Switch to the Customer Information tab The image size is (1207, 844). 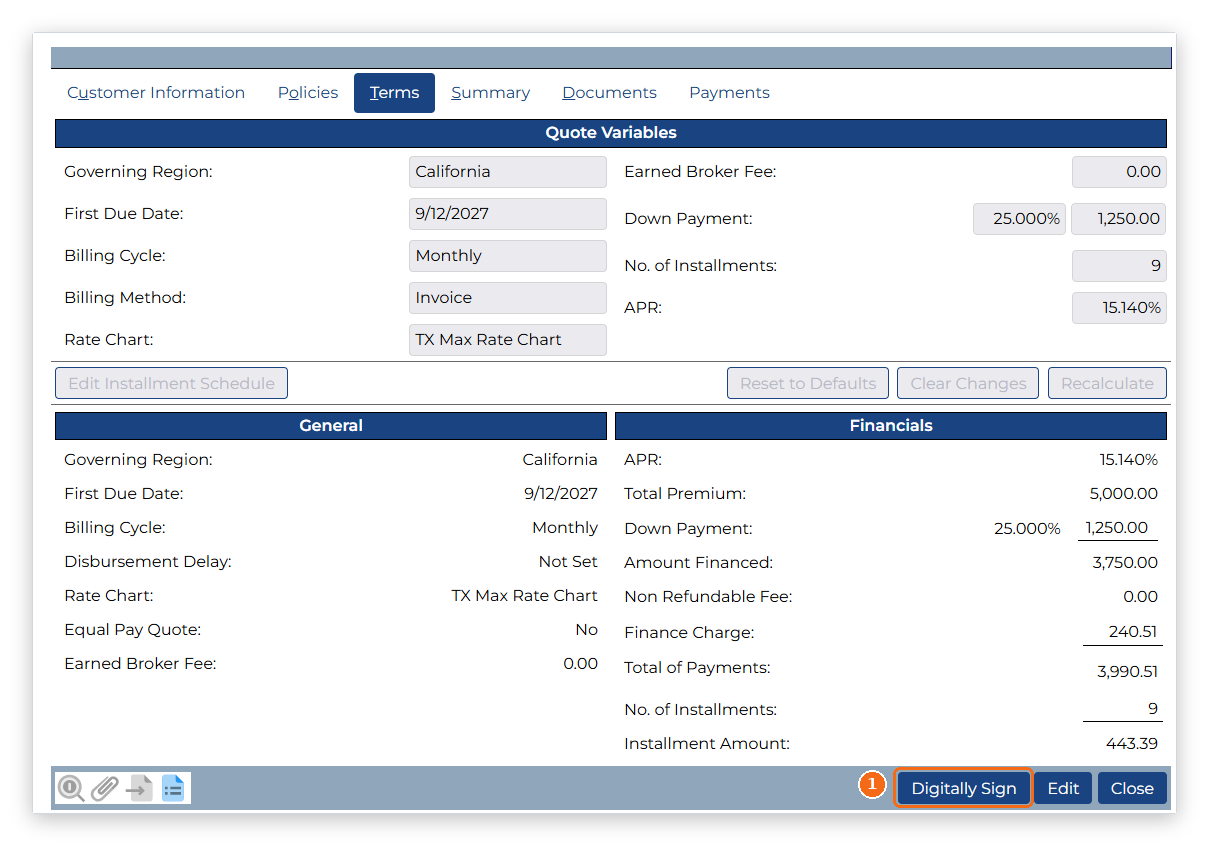(x=156, y=93)
